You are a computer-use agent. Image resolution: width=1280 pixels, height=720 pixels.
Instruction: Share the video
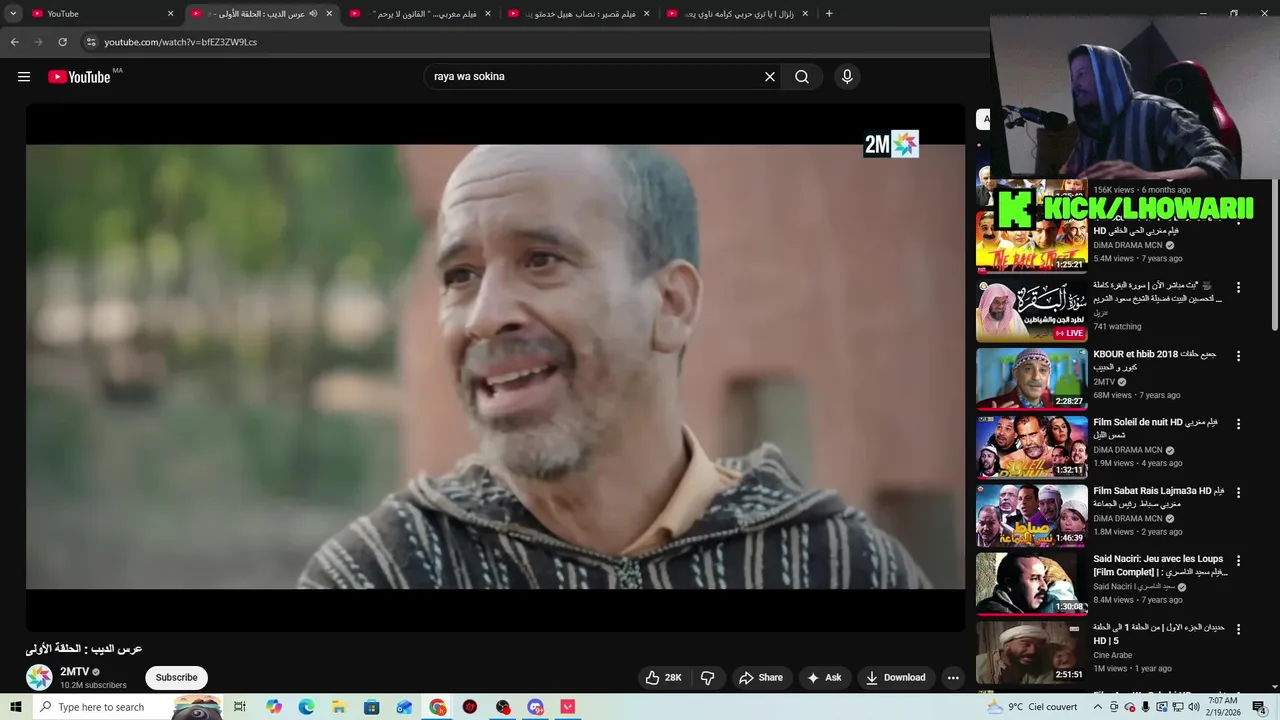tap(761, 678)
